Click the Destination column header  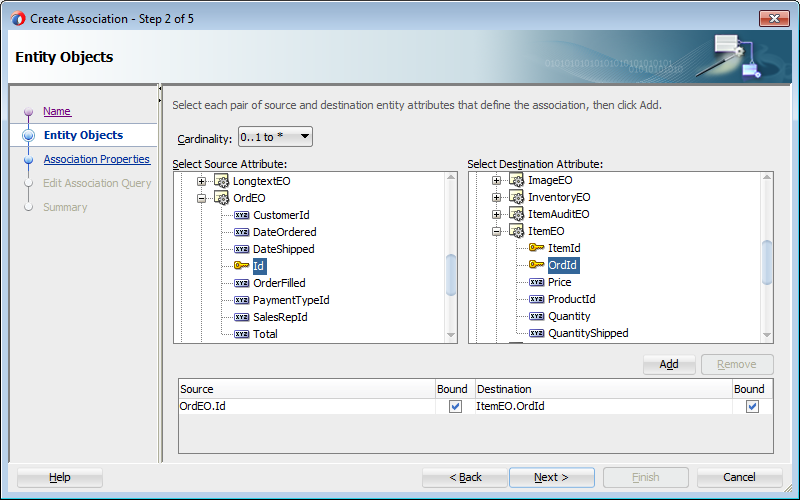(604, 389)
